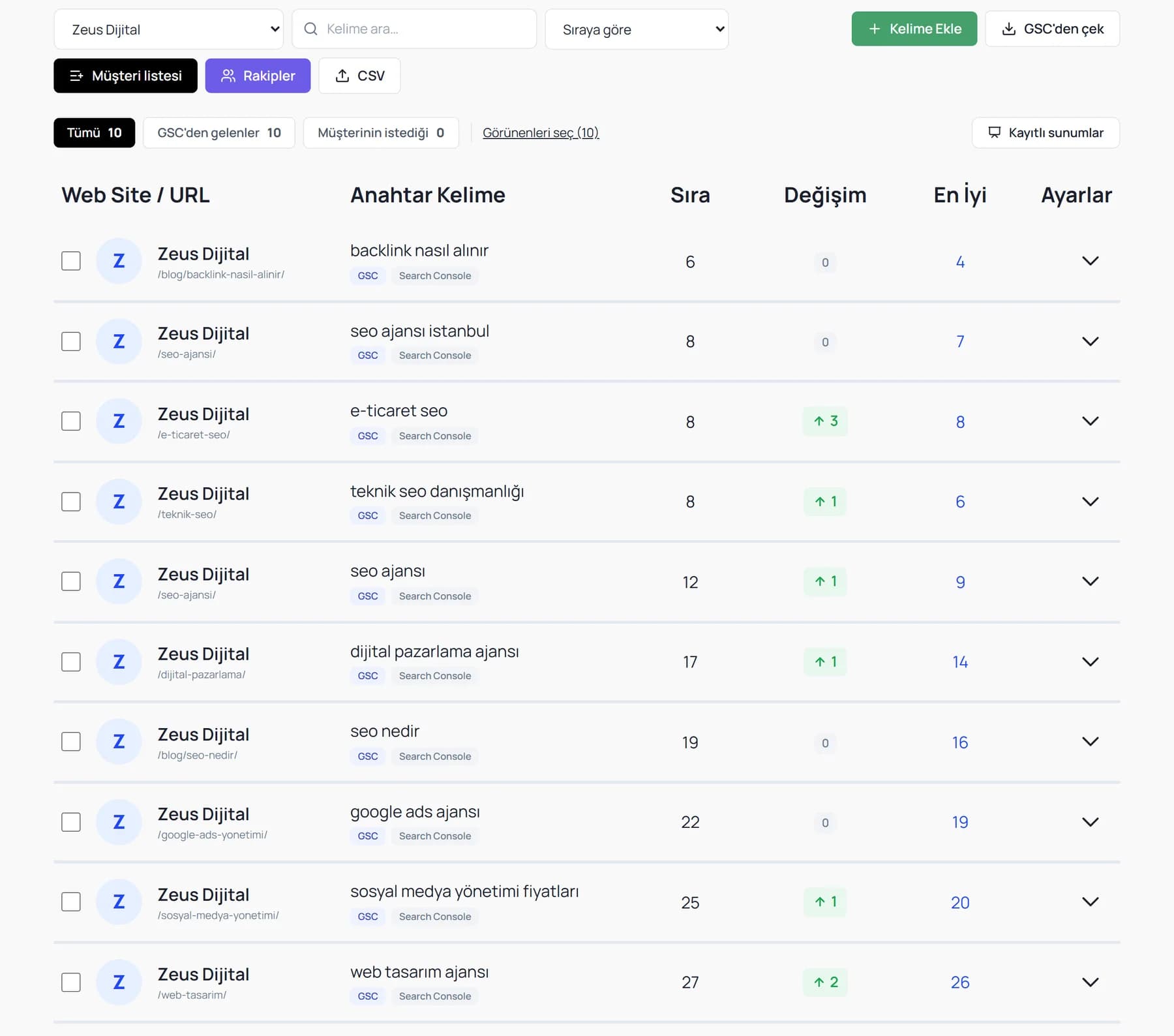Click the Z avatar for backlink nasıl alınır
Image resolution: width=1174 pixels, height=1036 pixels.
[119, 261]
